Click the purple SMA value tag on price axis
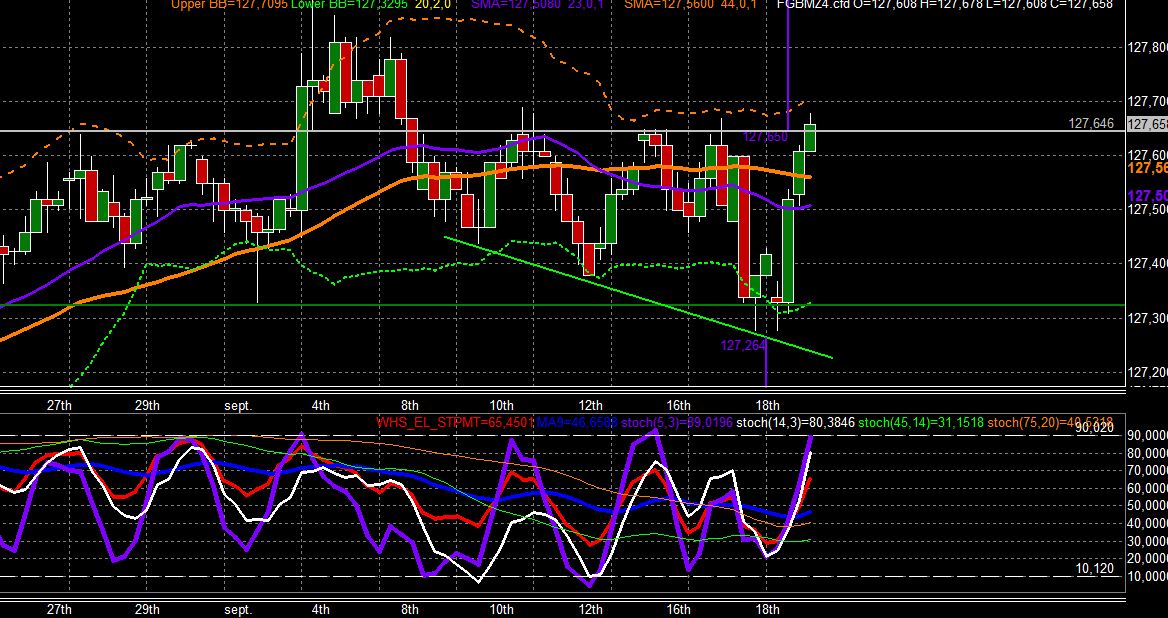Screen dimensions: 1168x618 (x=1147, y=197)
